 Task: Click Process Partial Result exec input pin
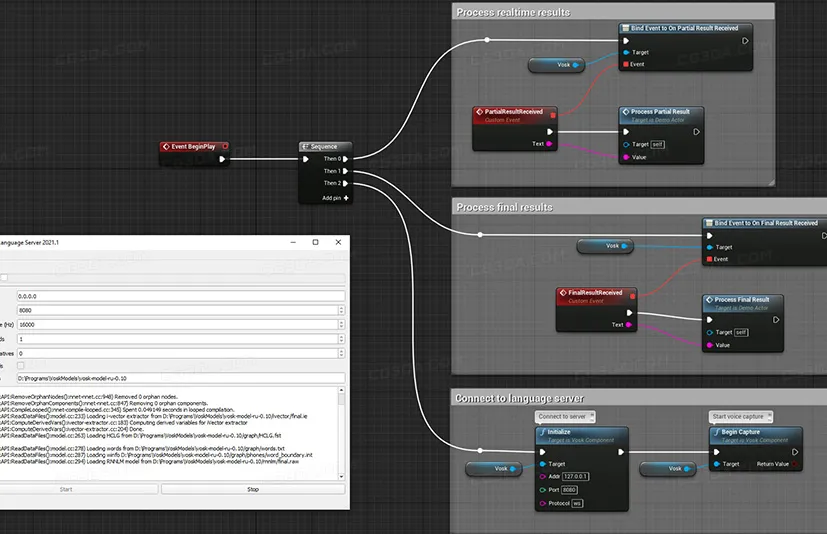(x=626, y=132)
